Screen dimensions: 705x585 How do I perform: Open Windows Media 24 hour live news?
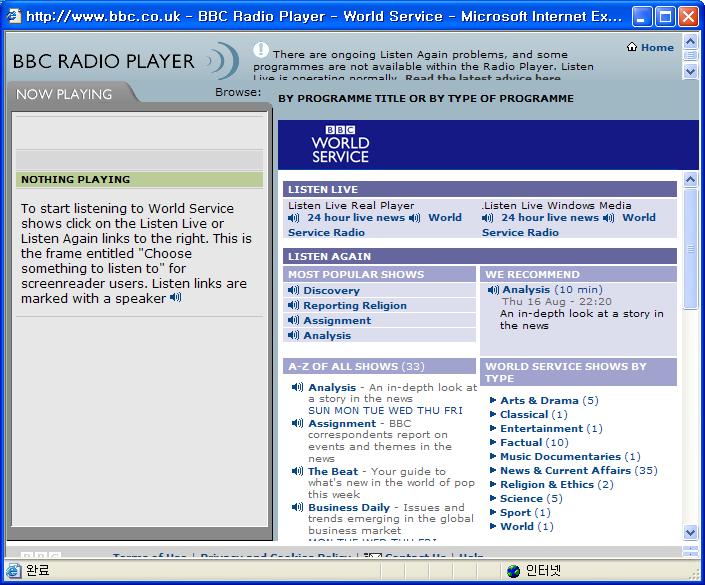tap(550, 218)
